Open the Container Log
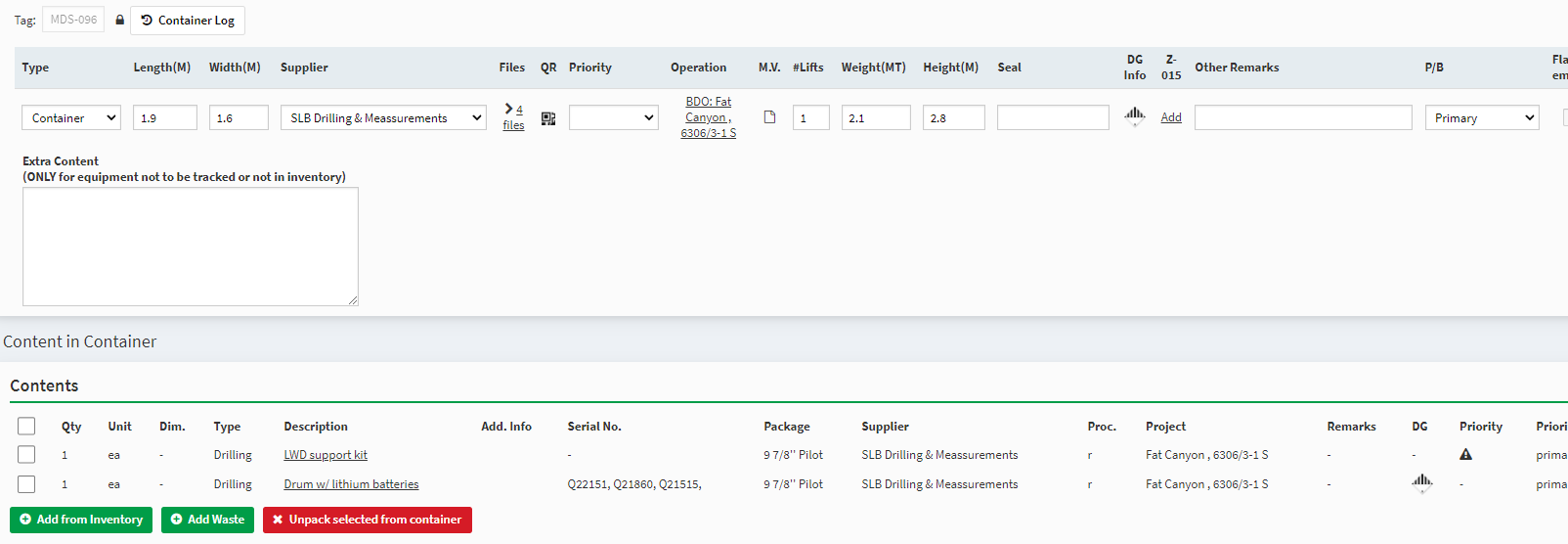This screenshot has height=544, width=1568. (x=188, y=21)
